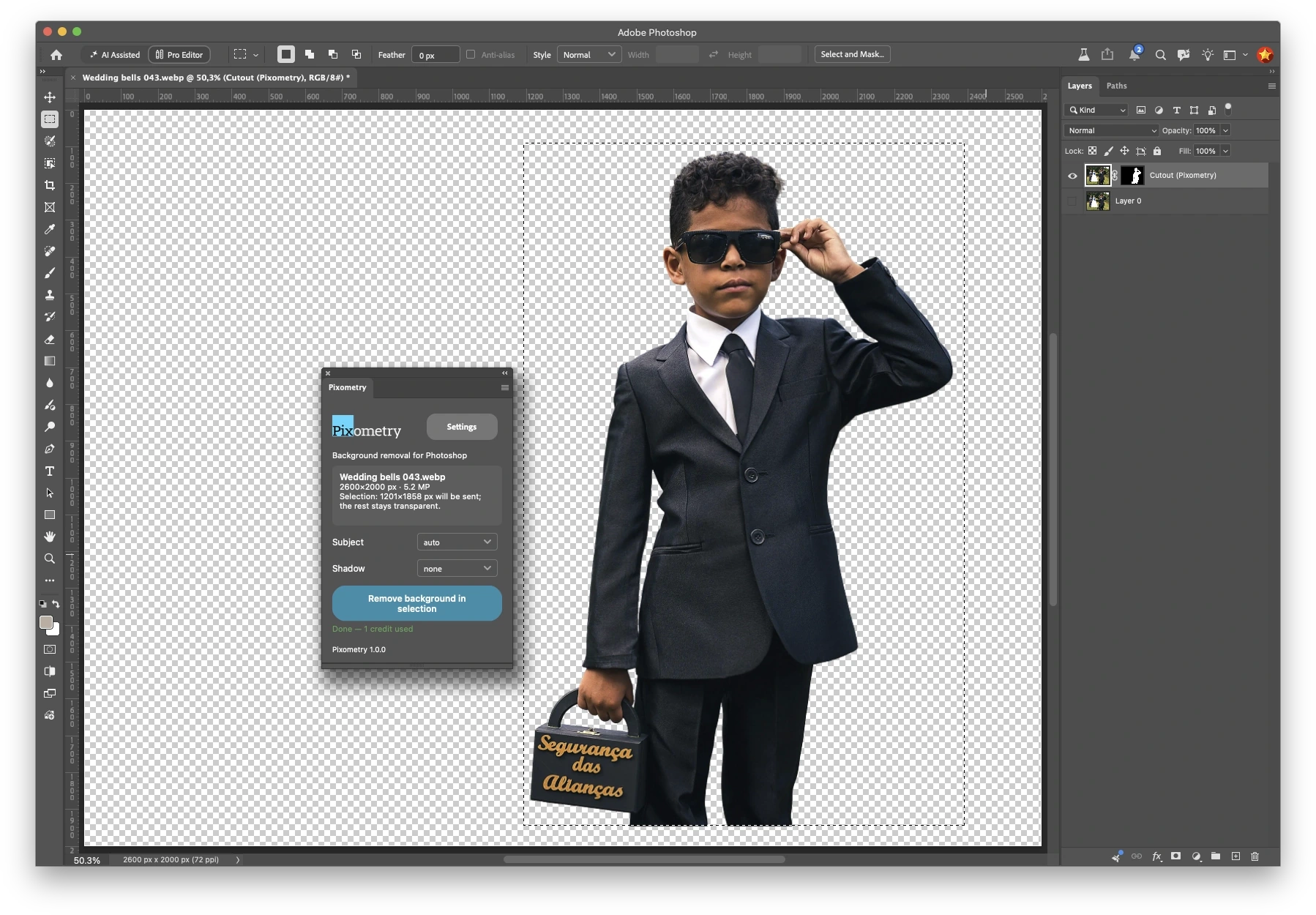Screen dimensions: 1316x915
Task: Select the Zoom tool in toolbox
Action: [50, 559]
